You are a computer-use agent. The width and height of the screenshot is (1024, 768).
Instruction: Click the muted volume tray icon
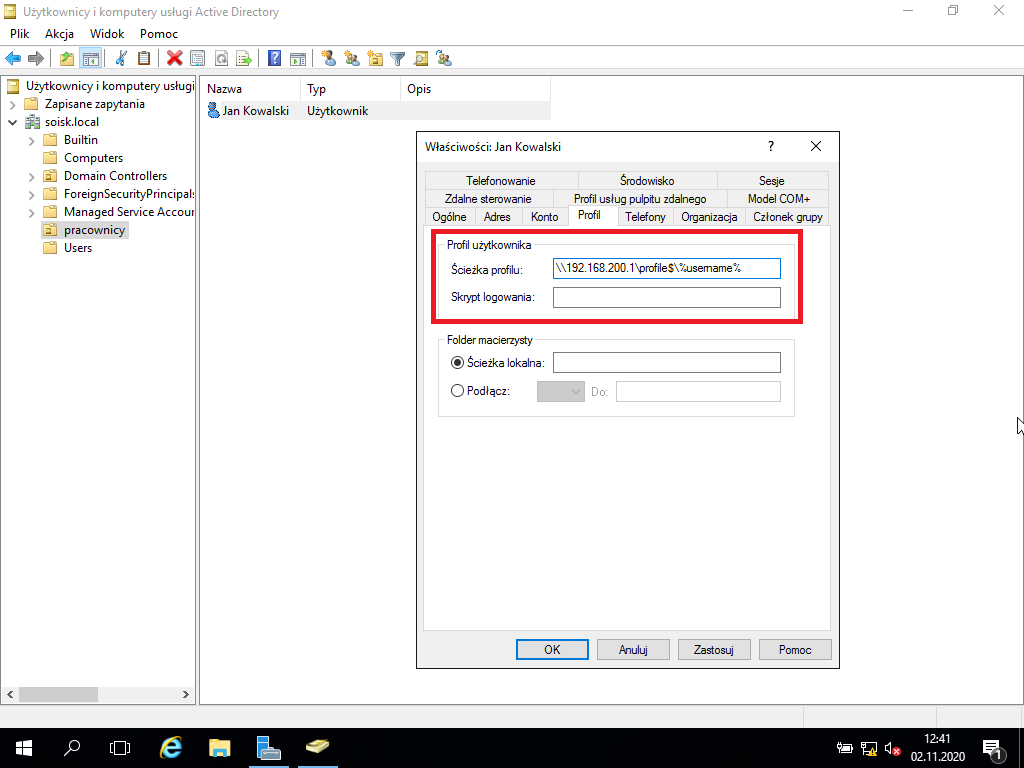pyautogui.click(x=892, y=748)
